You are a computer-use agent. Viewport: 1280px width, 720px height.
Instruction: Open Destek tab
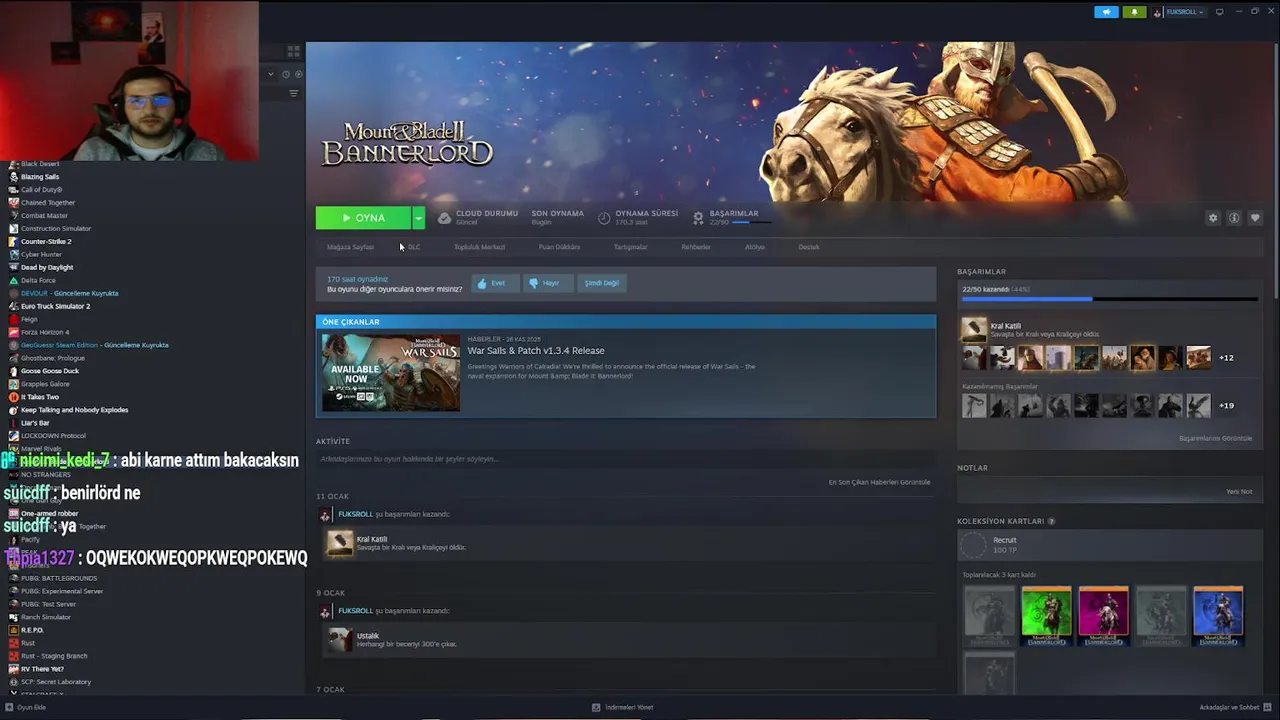808,247
